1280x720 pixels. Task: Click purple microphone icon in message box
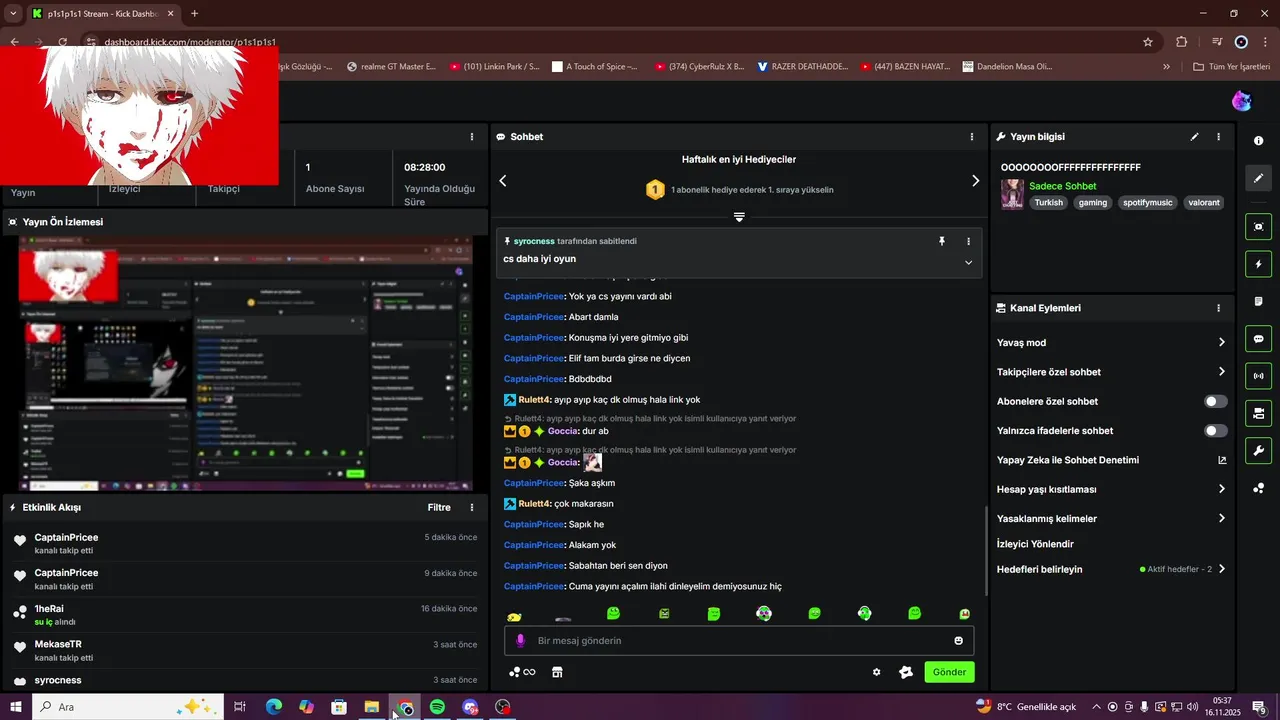[x=520, y=641]
